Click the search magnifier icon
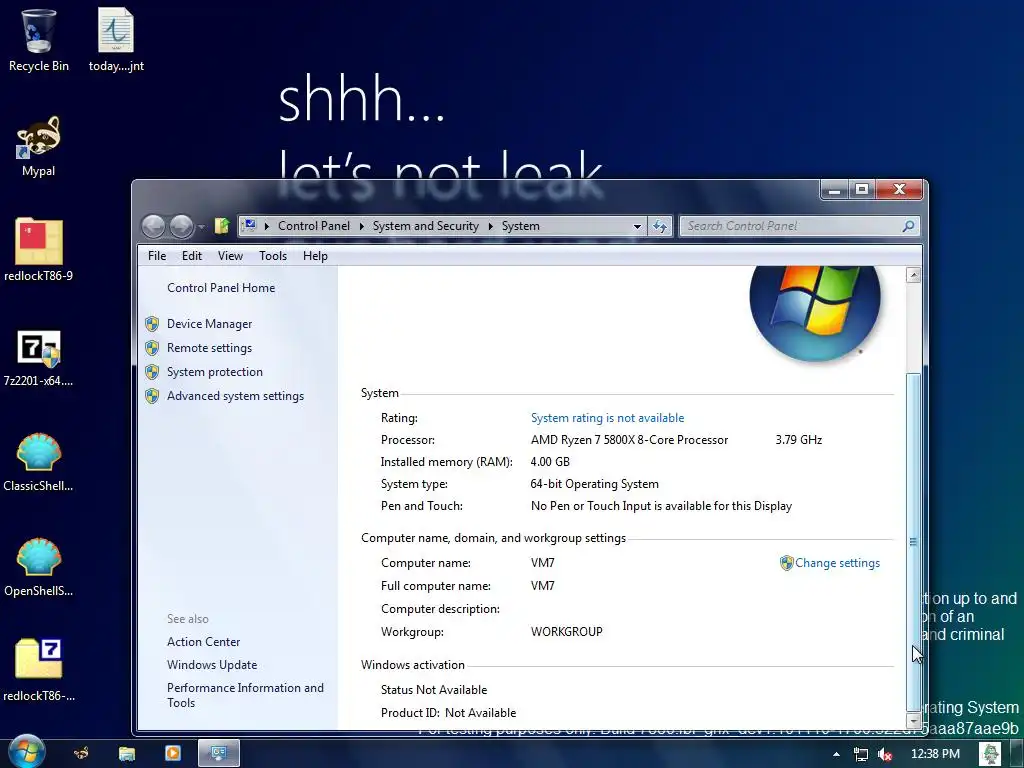This screenshot has width=1024, height=768. 908,226
